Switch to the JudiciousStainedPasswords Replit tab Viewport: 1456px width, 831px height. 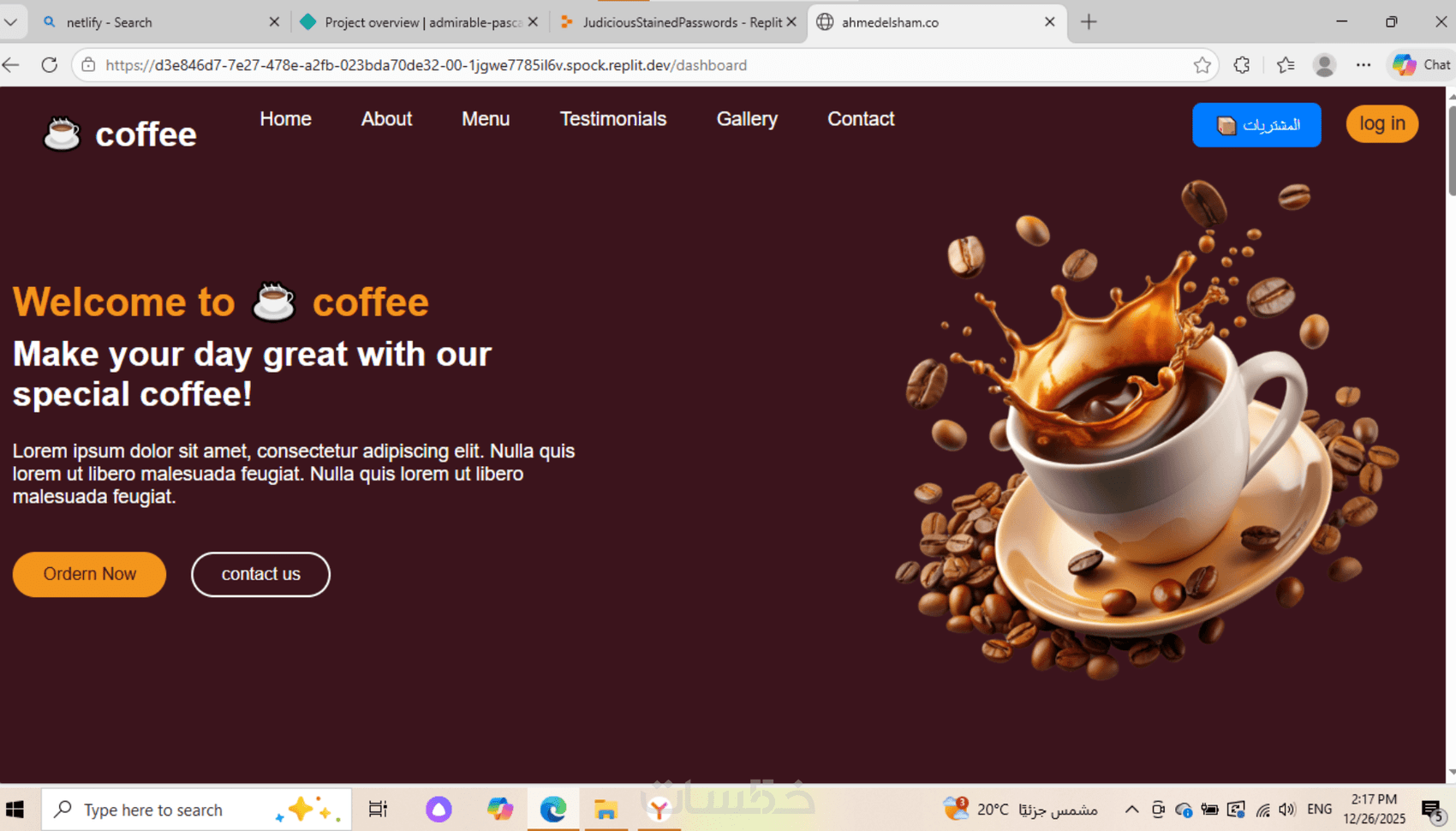click(680, 22)
